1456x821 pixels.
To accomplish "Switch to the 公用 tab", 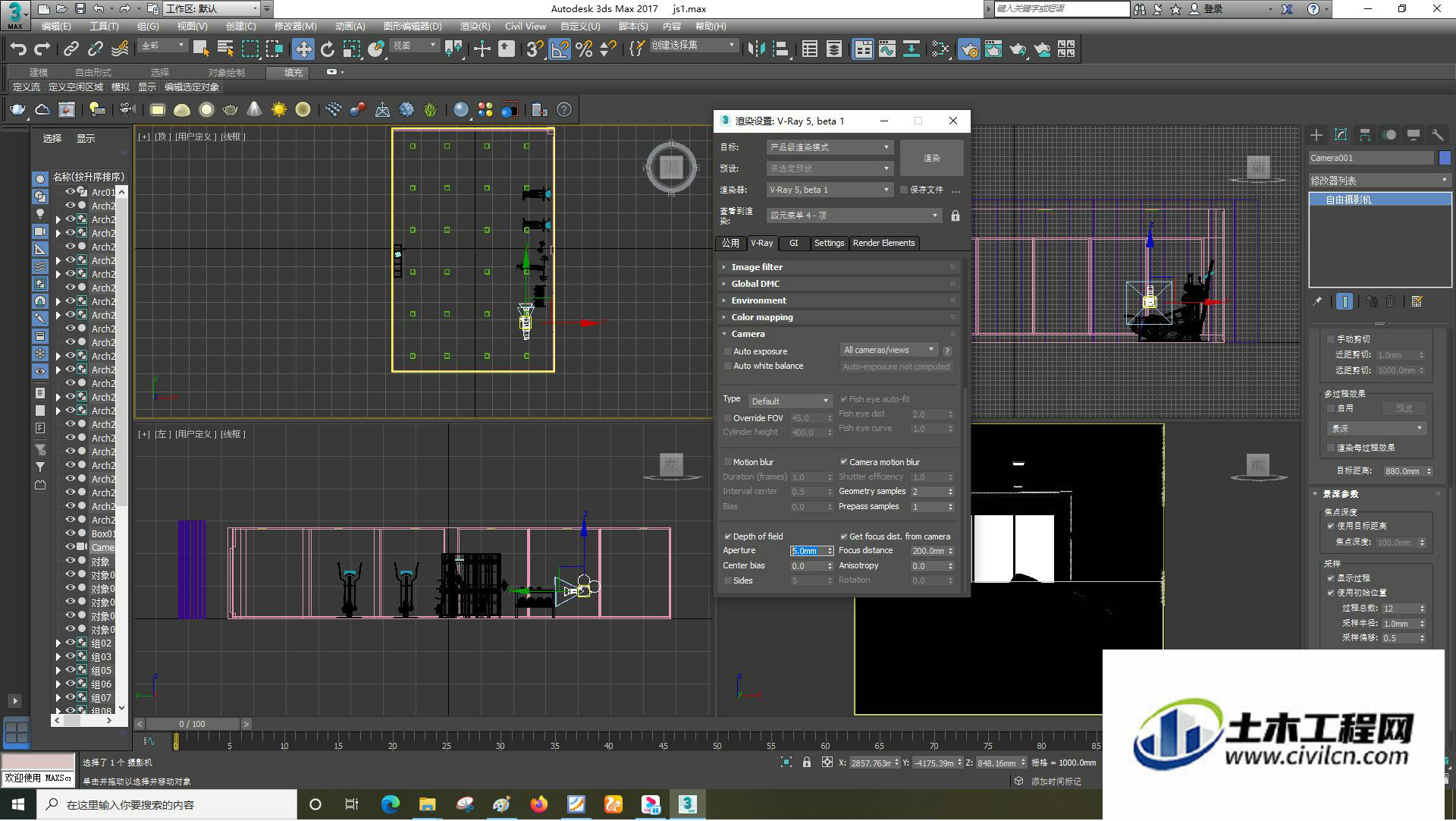I will point(730,243).
